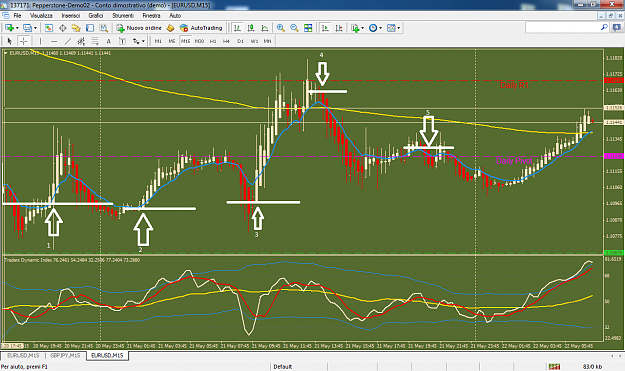Switch timeframe to D1
Image resolution: width=625 pixels, height=371 pixels.
(240, 41)
